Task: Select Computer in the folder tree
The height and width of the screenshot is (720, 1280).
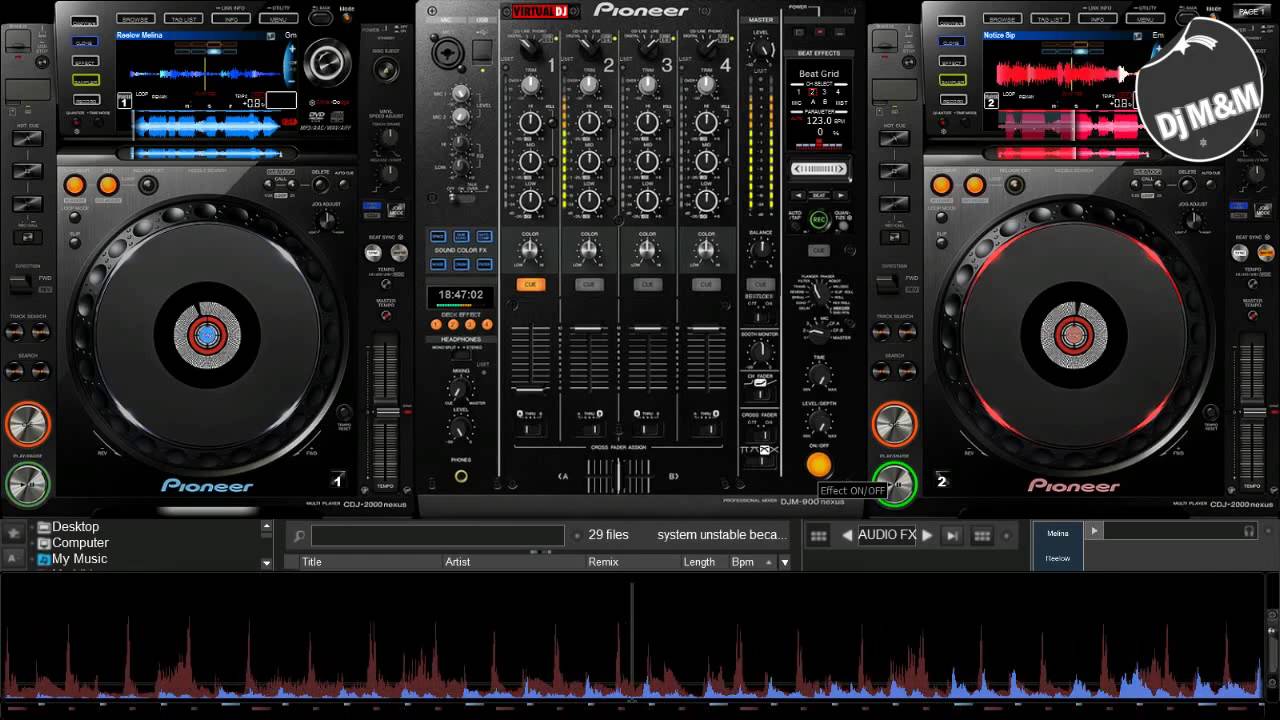Action: pos(80,543)
